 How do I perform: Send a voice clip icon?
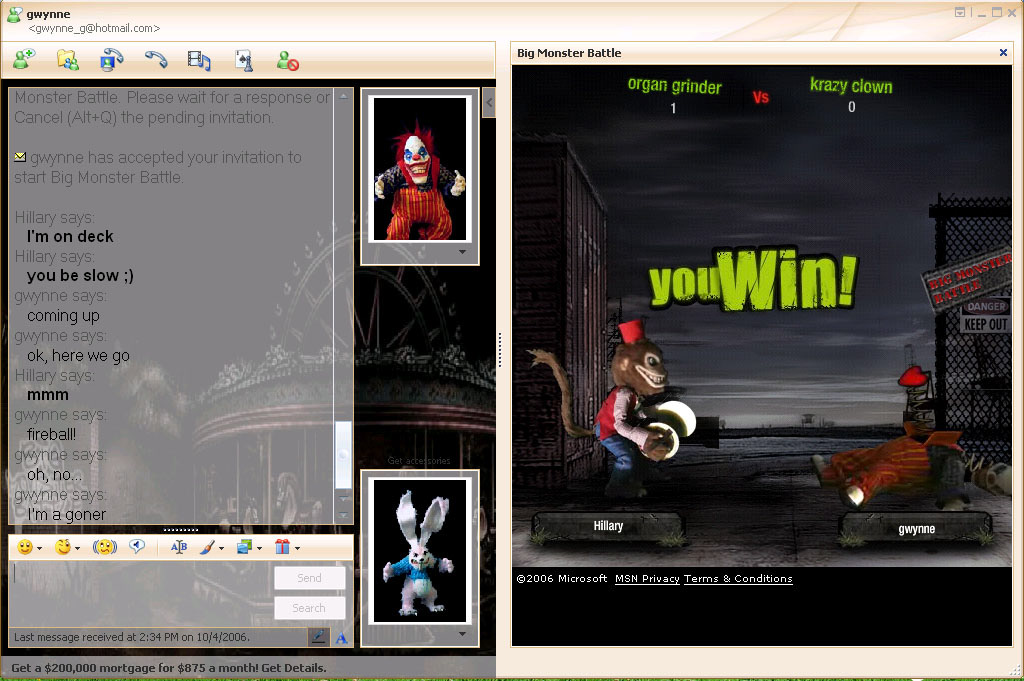pyautogui.click(x=136, y=546)
